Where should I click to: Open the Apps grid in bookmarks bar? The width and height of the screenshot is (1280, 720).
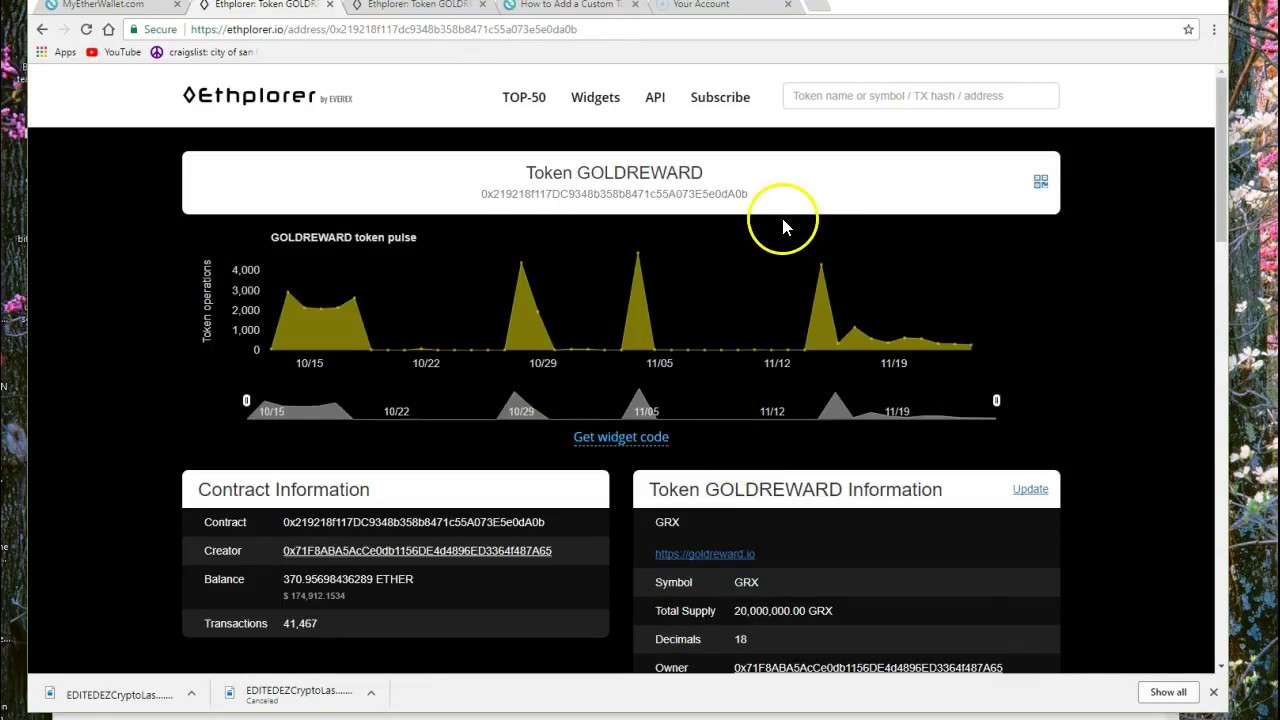[x=56, y=52]
